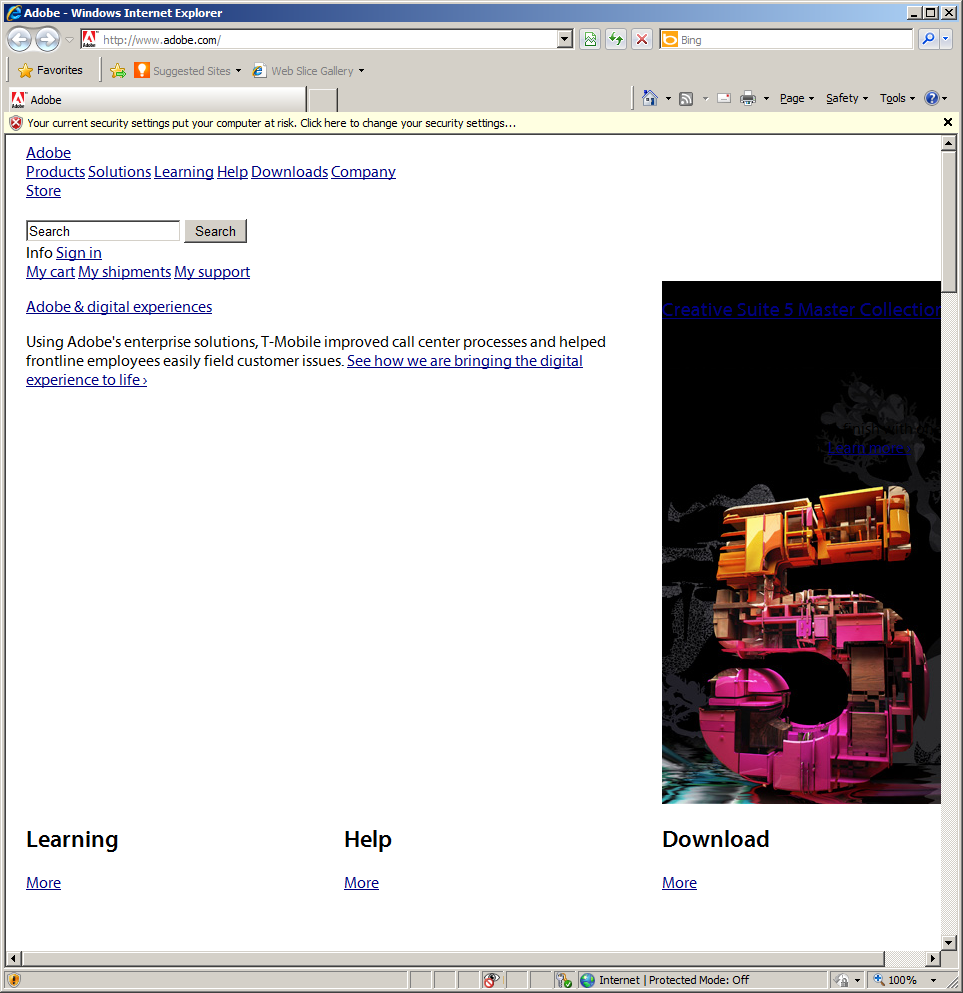Expand the address bar autocomplete dropdown
This screenshot has width=963, height=993.
[565, 39]
